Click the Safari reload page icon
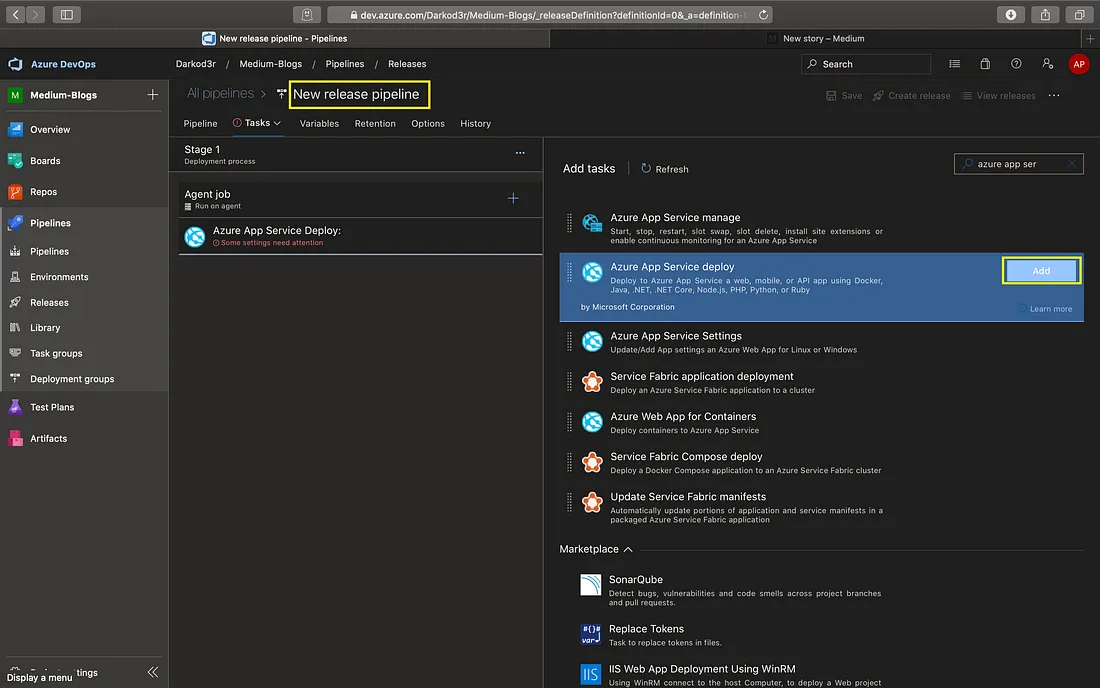The height and width of the screenshot is (688, 1100). coord(763,15)
